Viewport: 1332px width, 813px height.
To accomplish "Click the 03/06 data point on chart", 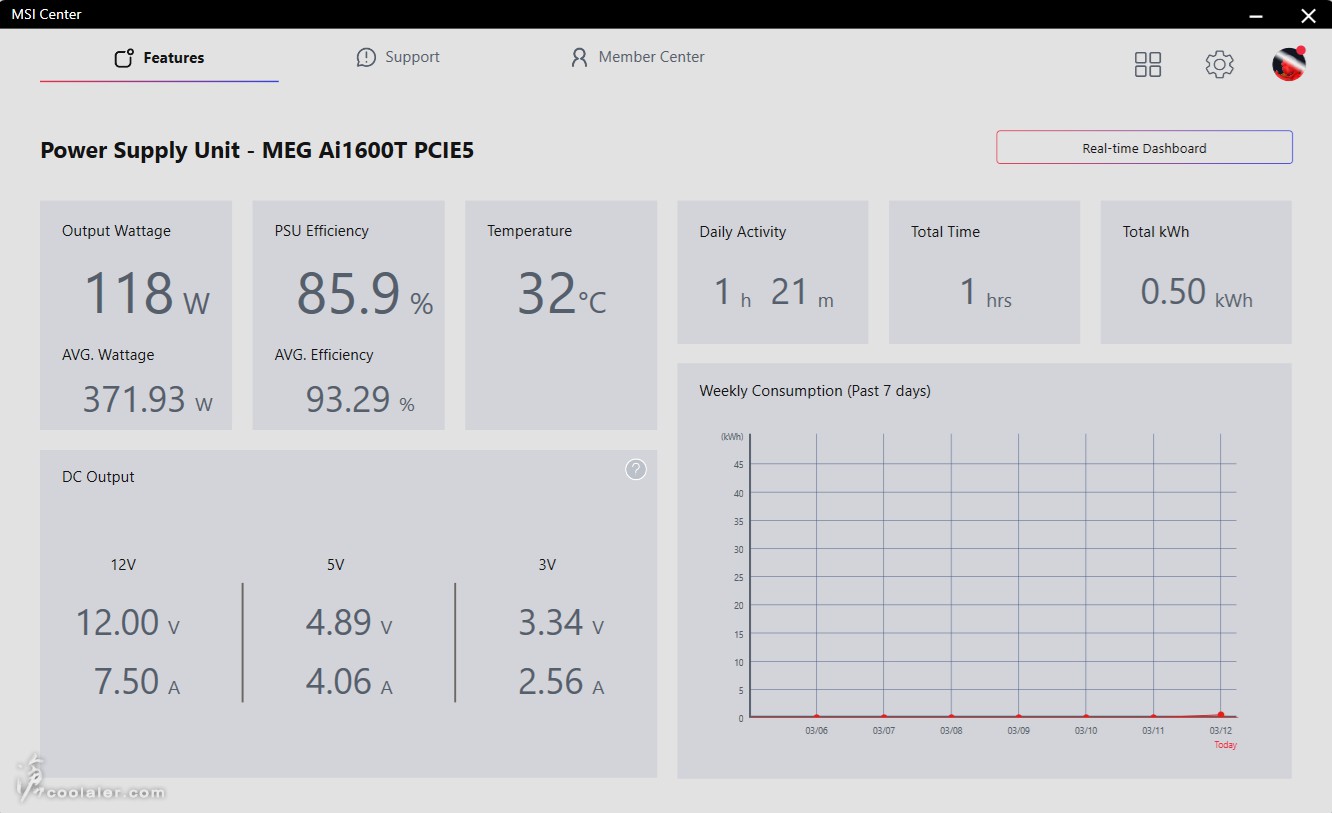I will click(817, 716).
